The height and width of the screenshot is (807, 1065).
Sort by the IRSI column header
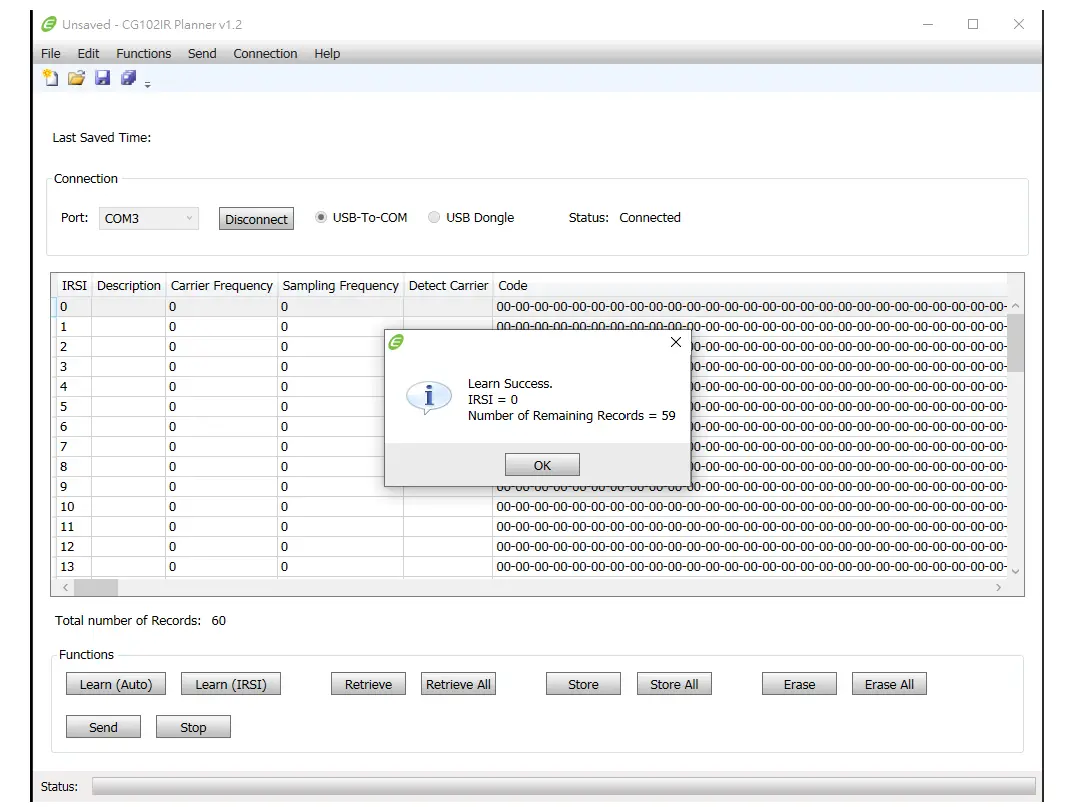(x=74, y=285)
